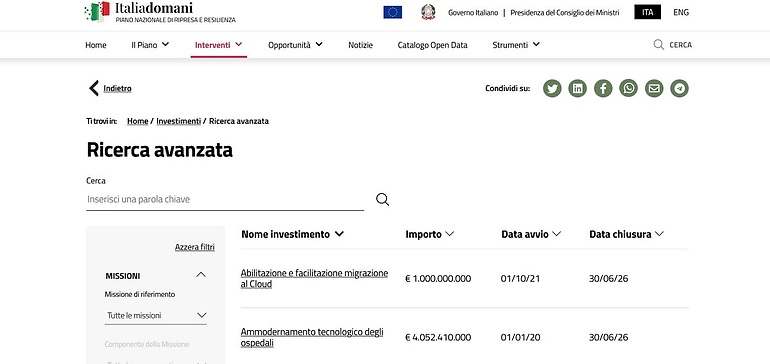Image resolution: width=770 pixels, height=364 pixels.
Task: Sort by Data chiusura column
Action: pos(627,234)
